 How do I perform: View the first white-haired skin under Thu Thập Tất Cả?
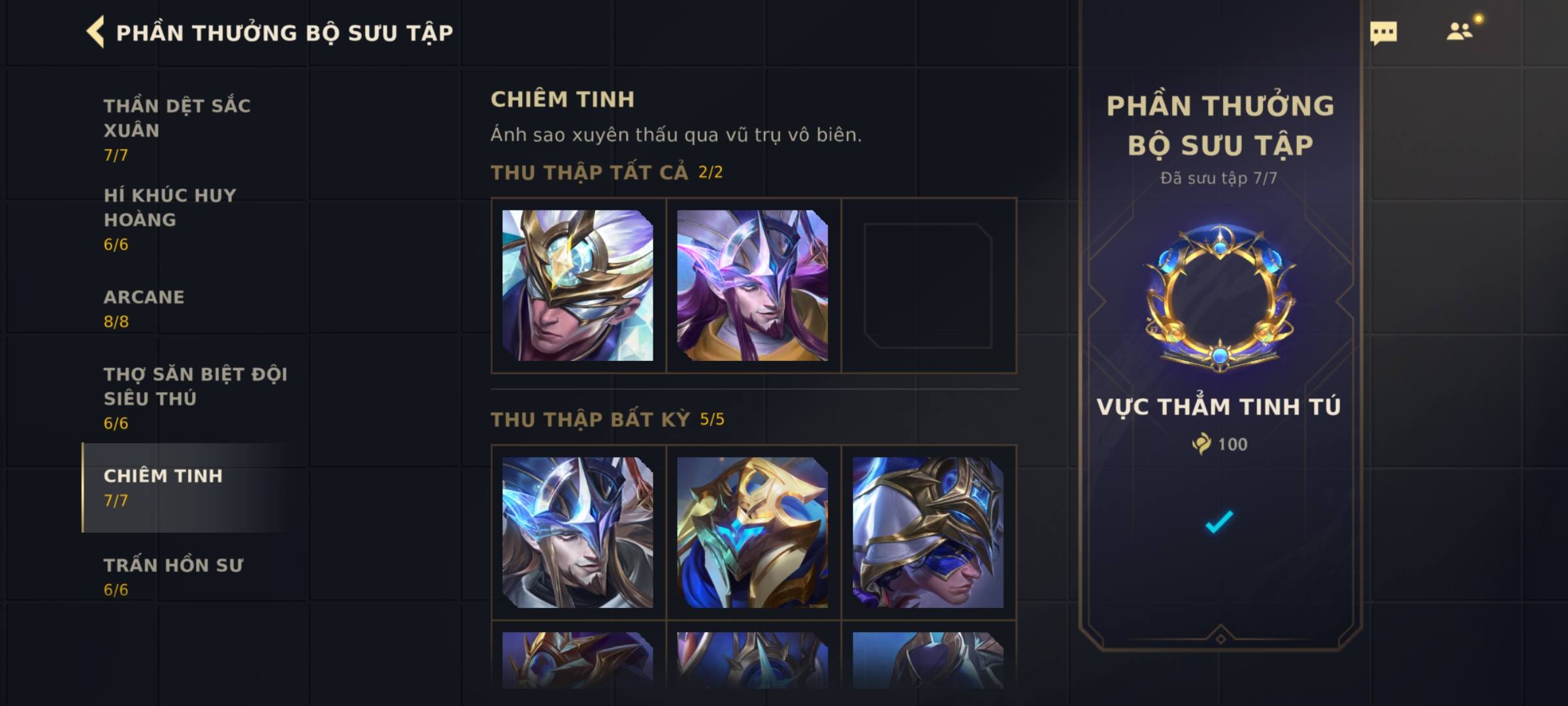578,285
